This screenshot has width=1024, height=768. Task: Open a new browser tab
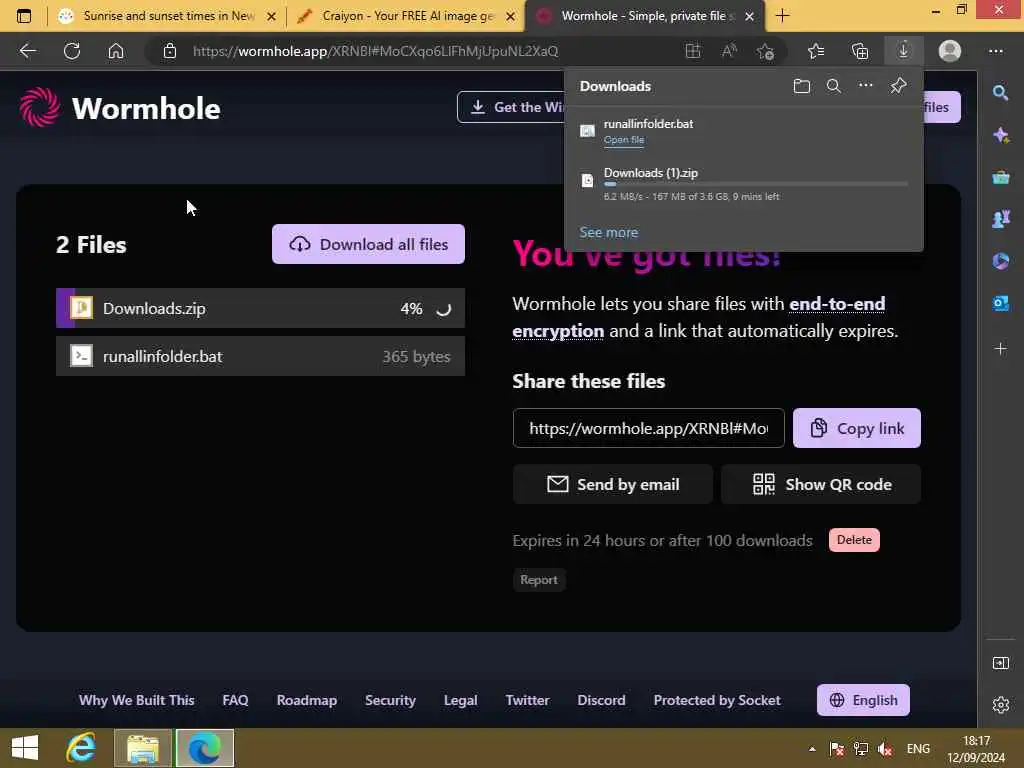[782, 16]
